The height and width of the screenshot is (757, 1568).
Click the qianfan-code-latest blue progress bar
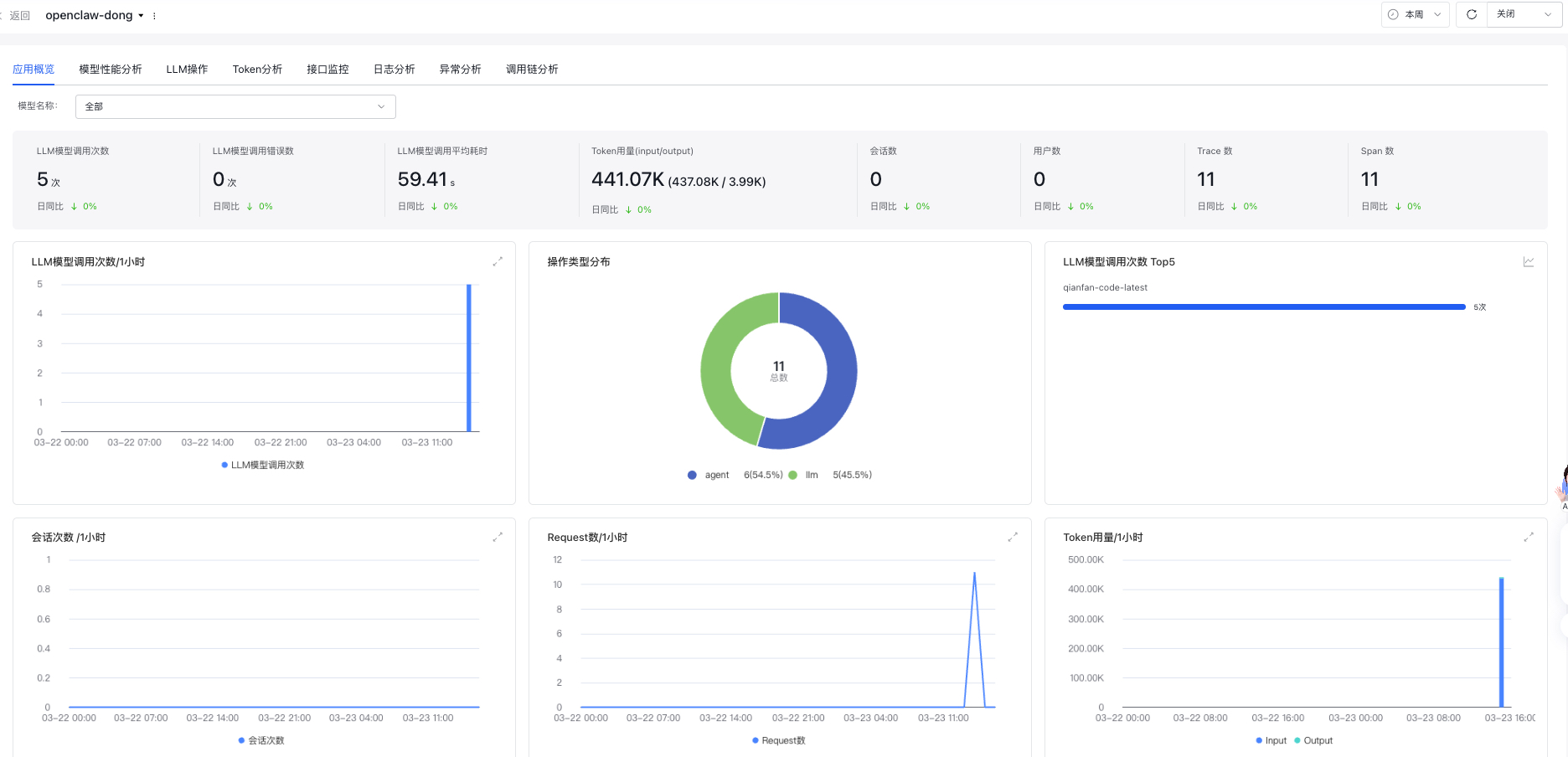click(1263, 307)
